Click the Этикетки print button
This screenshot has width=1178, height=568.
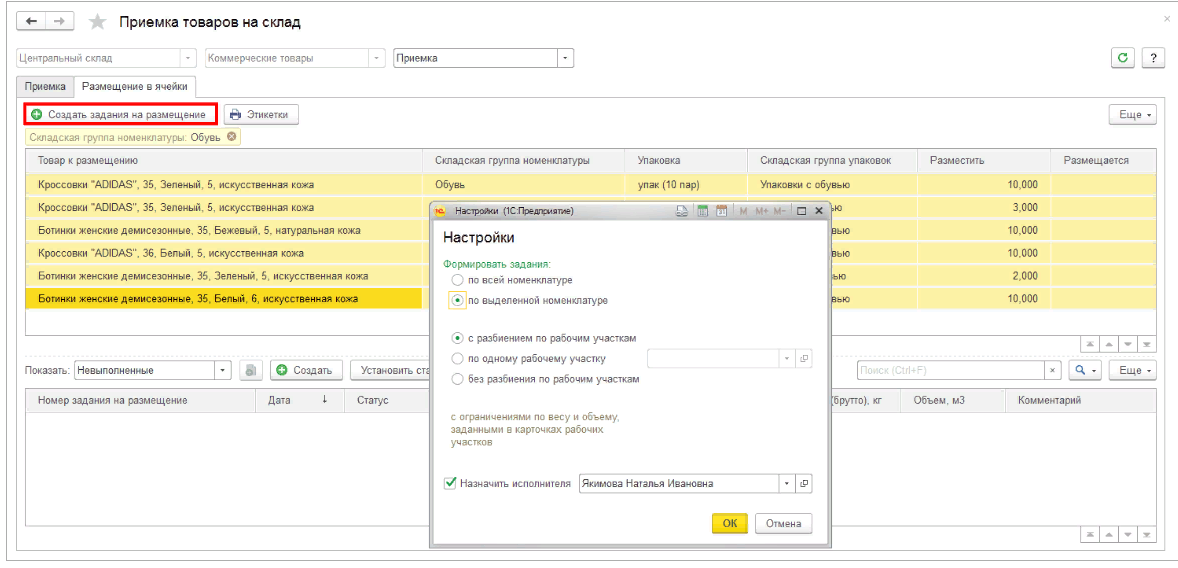260,115
